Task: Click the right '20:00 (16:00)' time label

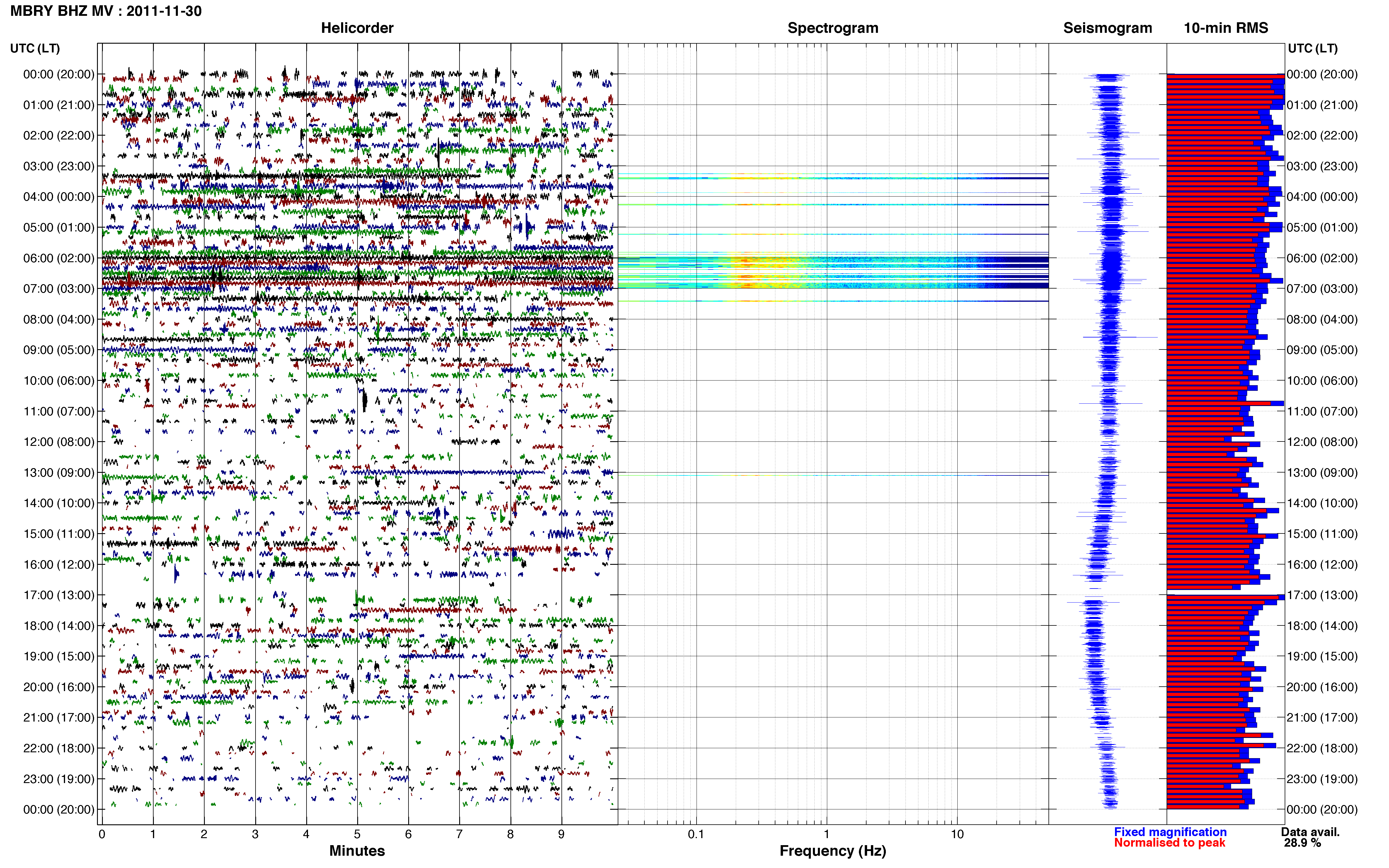Action: 1322,687
